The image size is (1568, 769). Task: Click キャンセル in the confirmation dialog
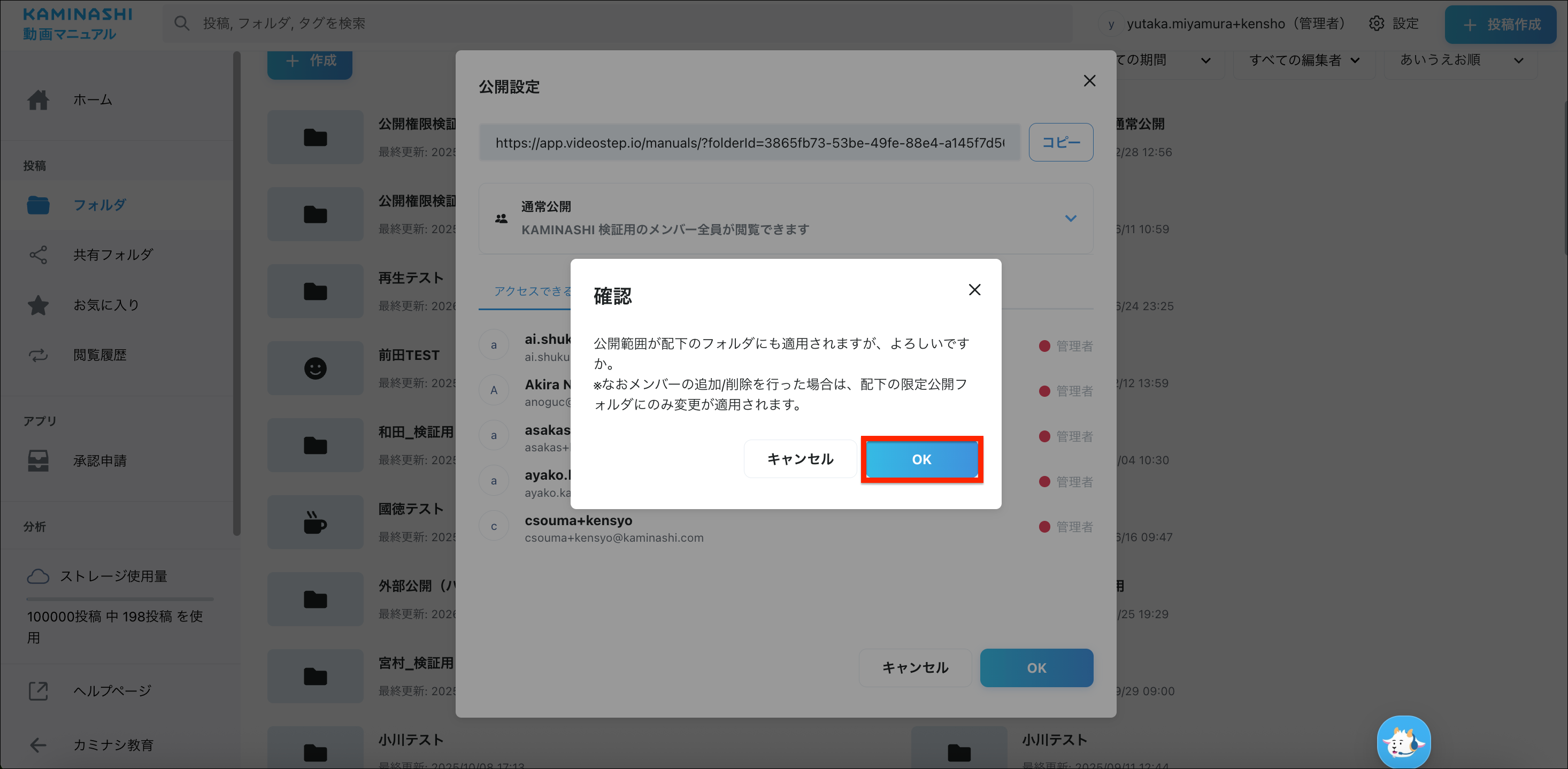tap(800, 459)
